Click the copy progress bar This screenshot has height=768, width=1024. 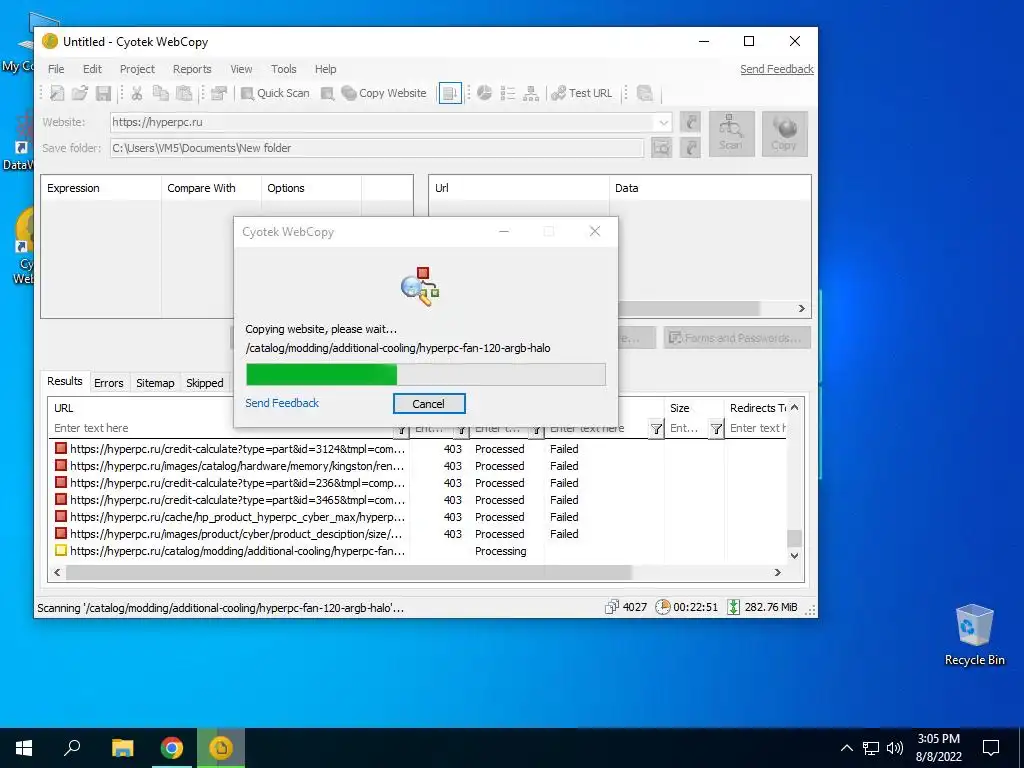pos(426,375)
